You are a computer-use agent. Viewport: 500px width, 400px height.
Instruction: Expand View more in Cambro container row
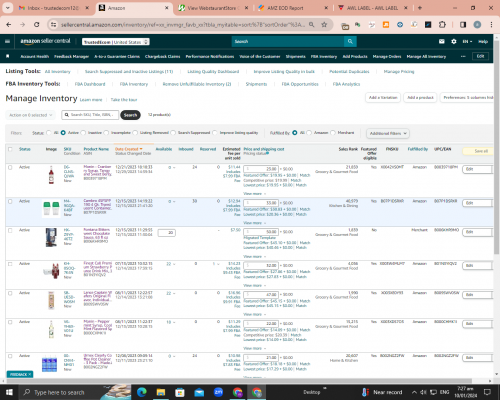[254, 223]
